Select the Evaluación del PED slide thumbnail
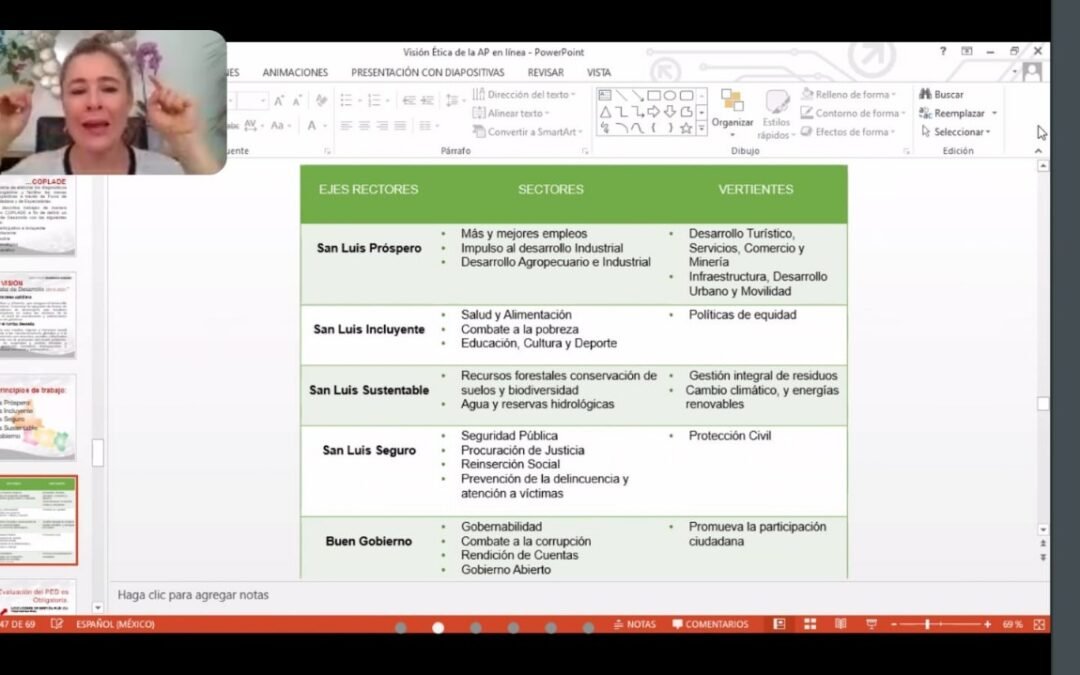1080x675 pixels. pyautogui.click(x=38, y=597)
